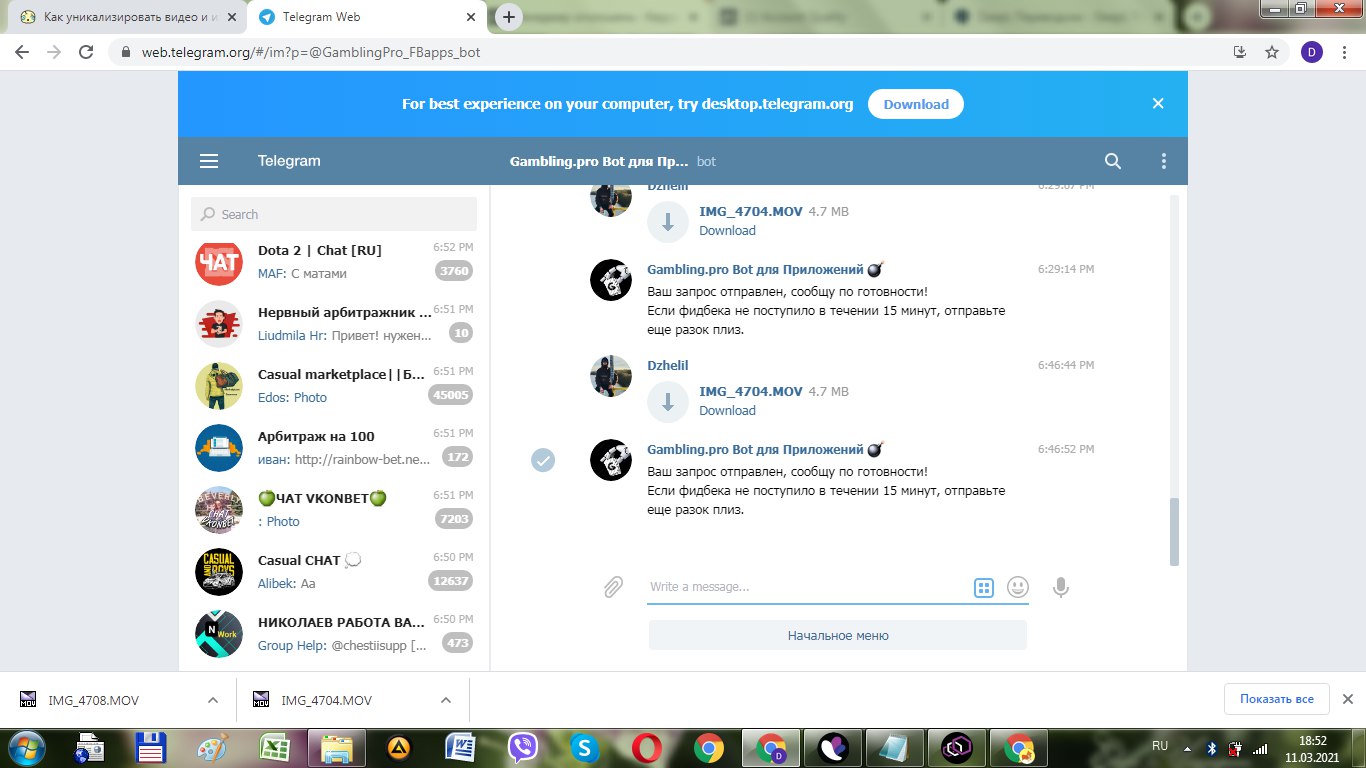Viewport: 1366px width, 768px height.
Task: Click the search magnifier in chat header
Action: click(x=1113, y=161)
